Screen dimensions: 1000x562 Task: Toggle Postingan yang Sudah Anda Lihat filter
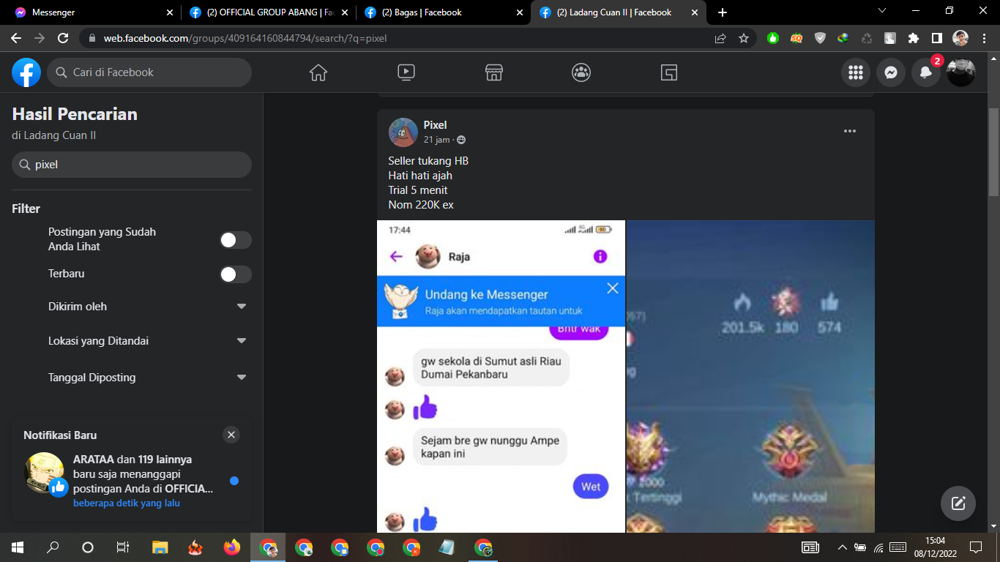[235, 240]
